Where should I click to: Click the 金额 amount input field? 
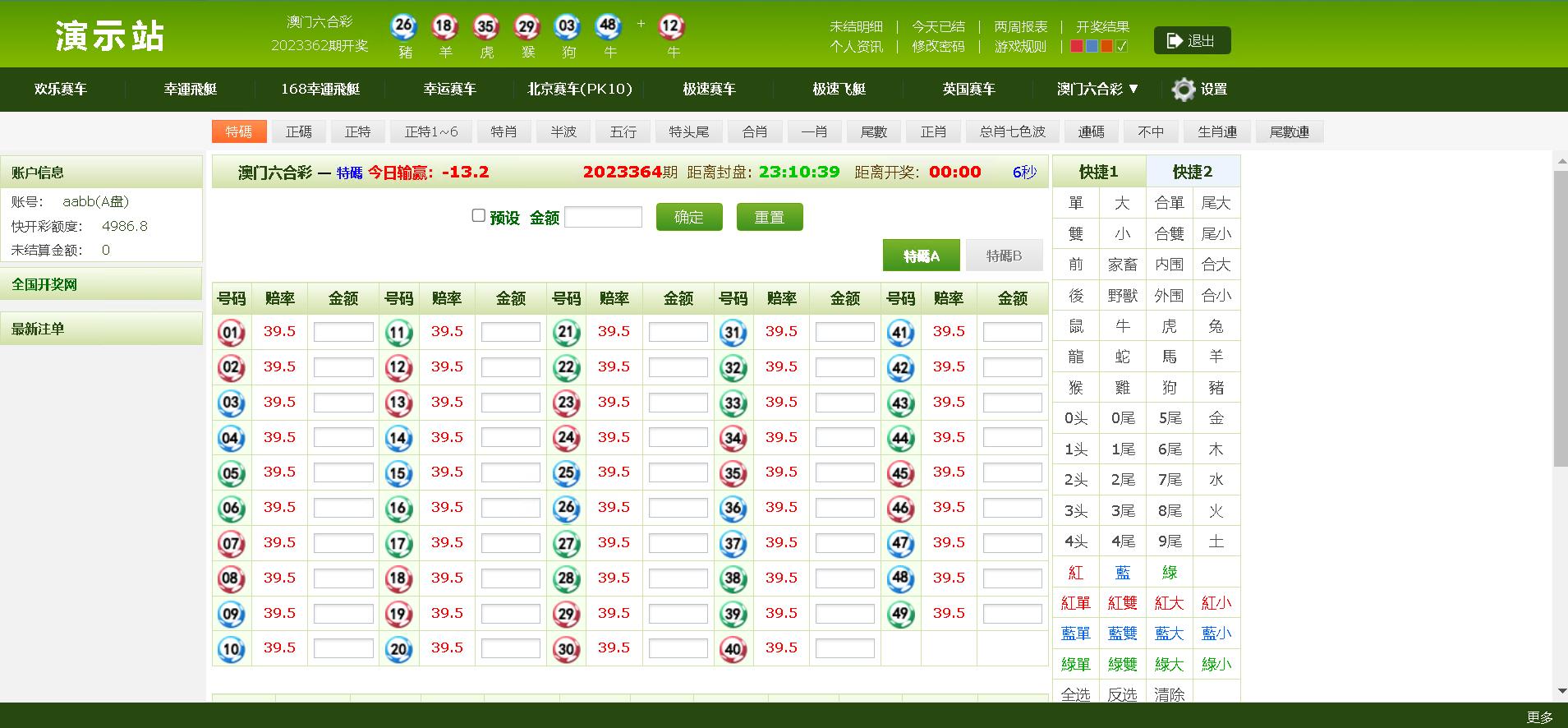tap(603, 217)
